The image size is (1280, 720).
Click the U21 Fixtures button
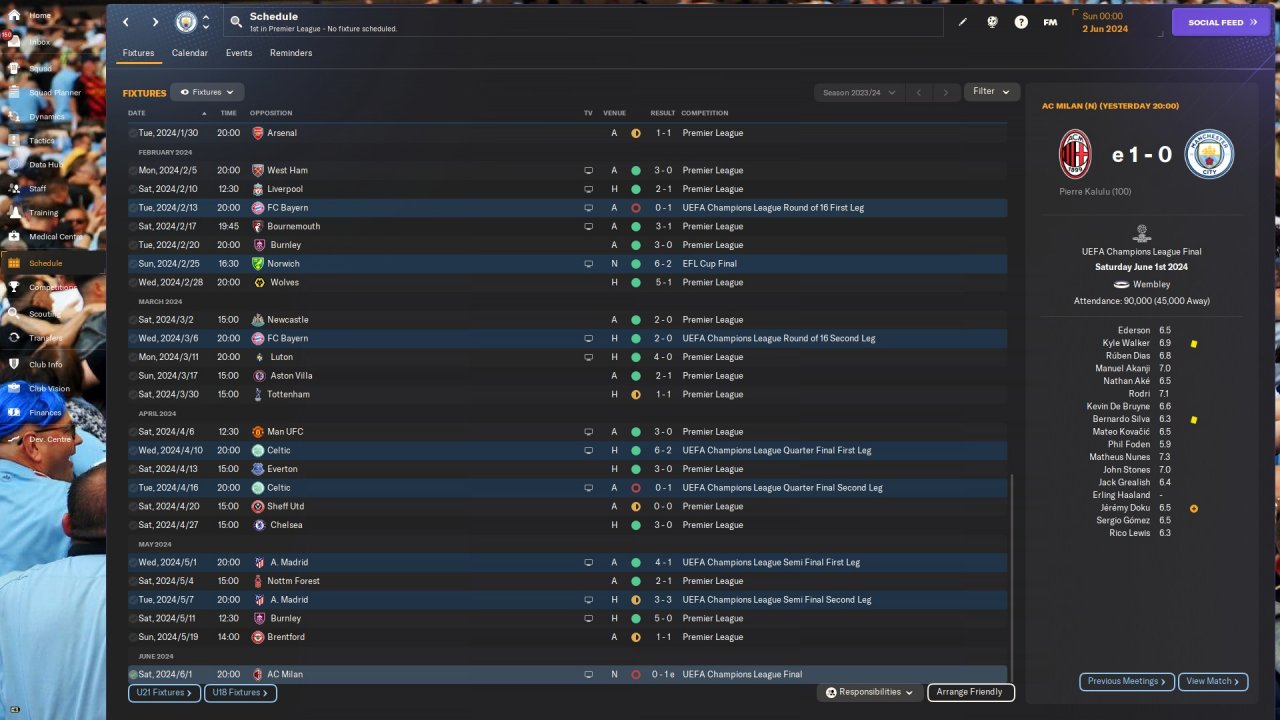click(x=164, y=692)
